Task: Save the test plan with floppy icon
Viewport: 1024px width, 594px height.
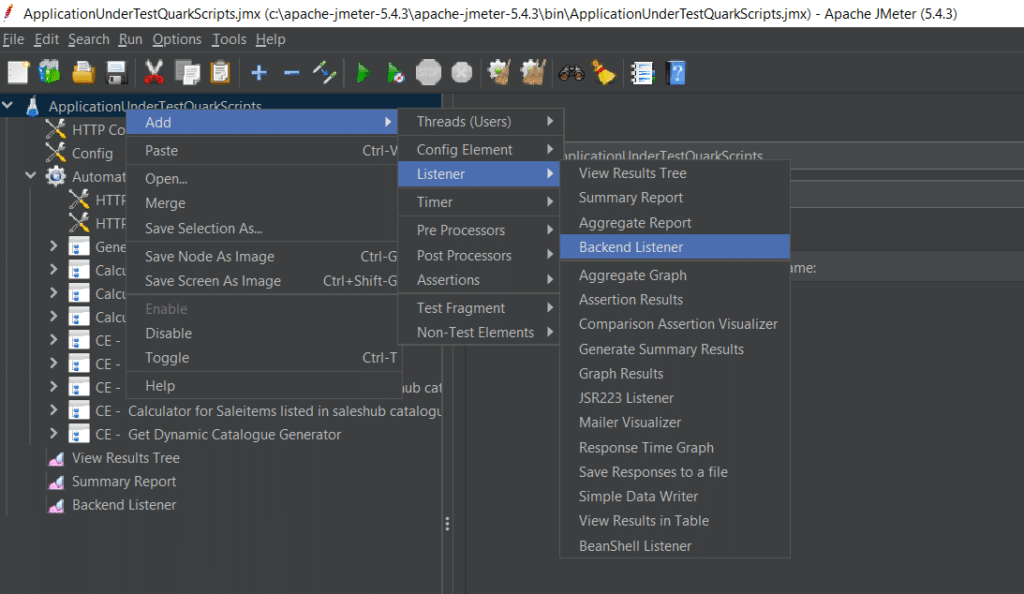Action: 116,72
